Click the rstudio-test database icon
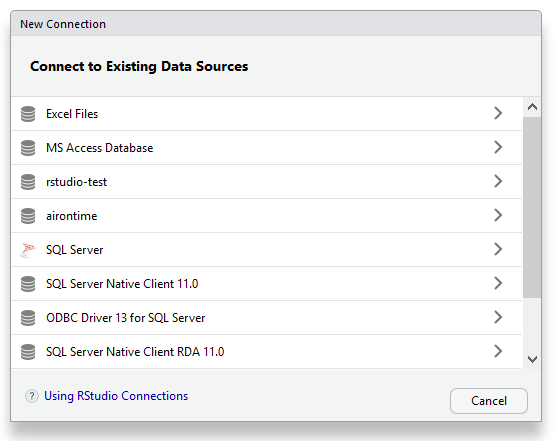Screen dimensions: 558x441 [28, 182]
